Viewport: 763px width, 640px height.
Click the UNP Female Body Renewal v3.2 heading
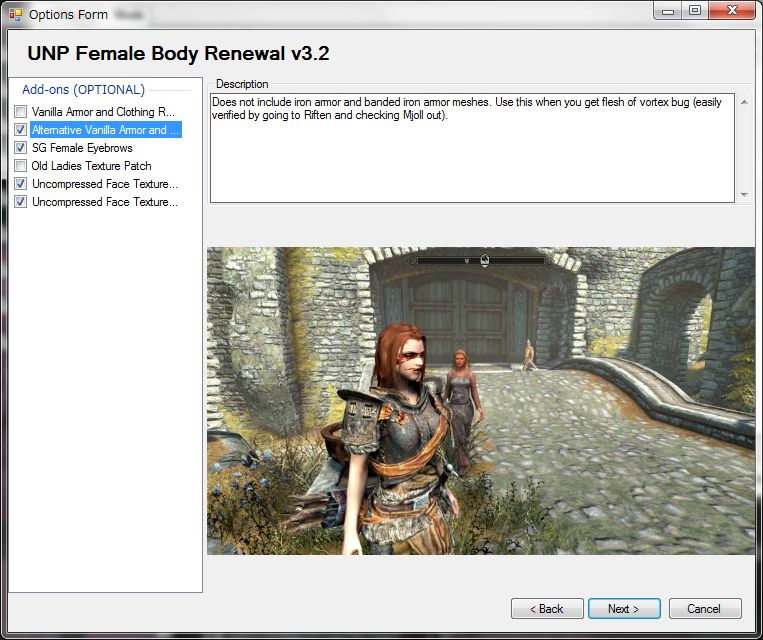[178, 54]
